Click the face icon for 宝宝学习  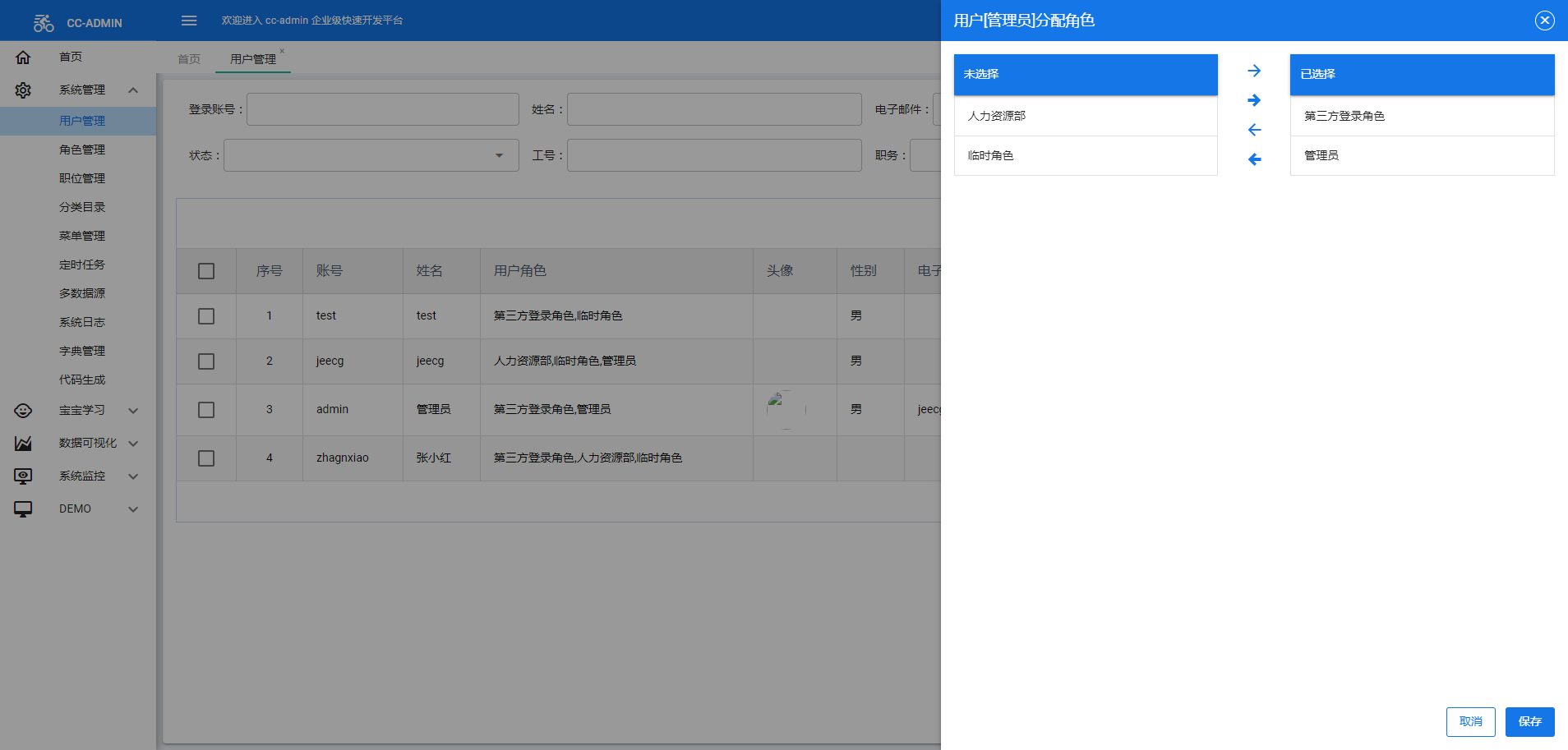[x=23, y=411]
